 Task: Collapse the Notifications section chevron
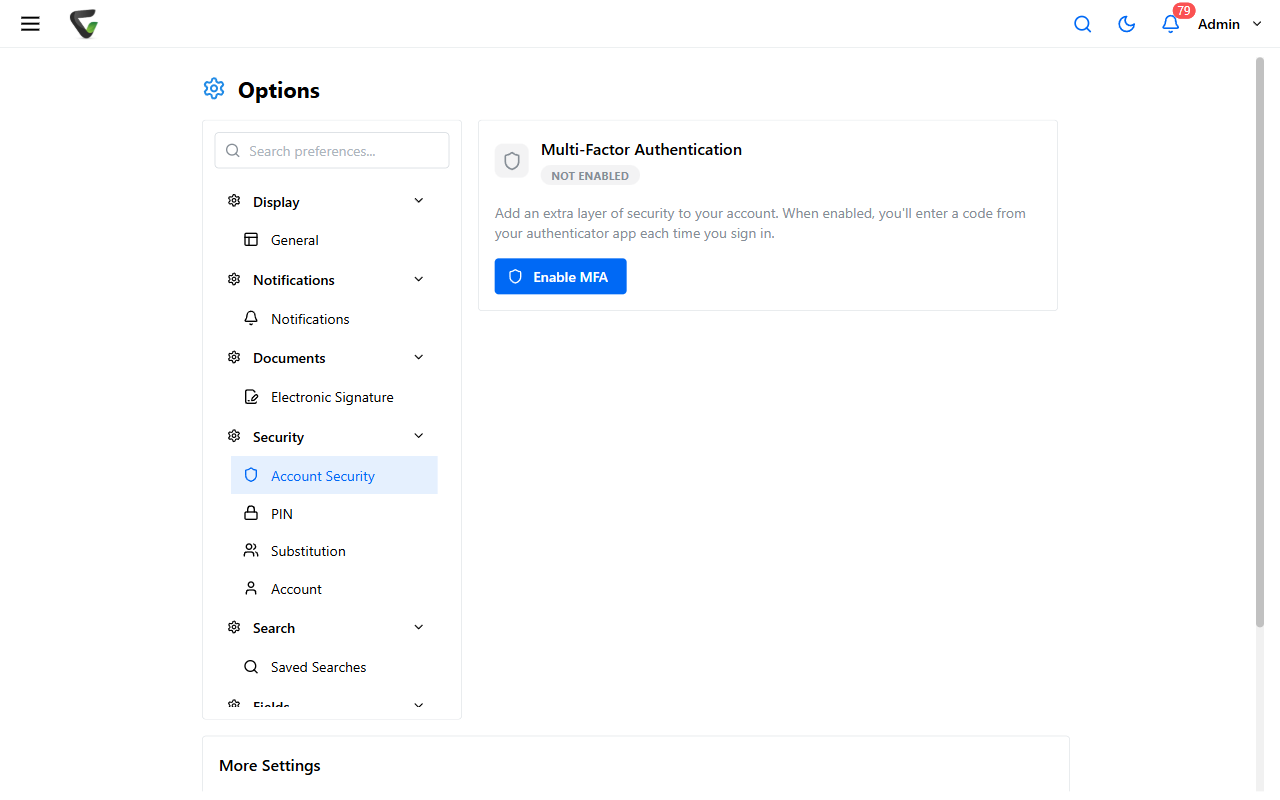(419, 279)
